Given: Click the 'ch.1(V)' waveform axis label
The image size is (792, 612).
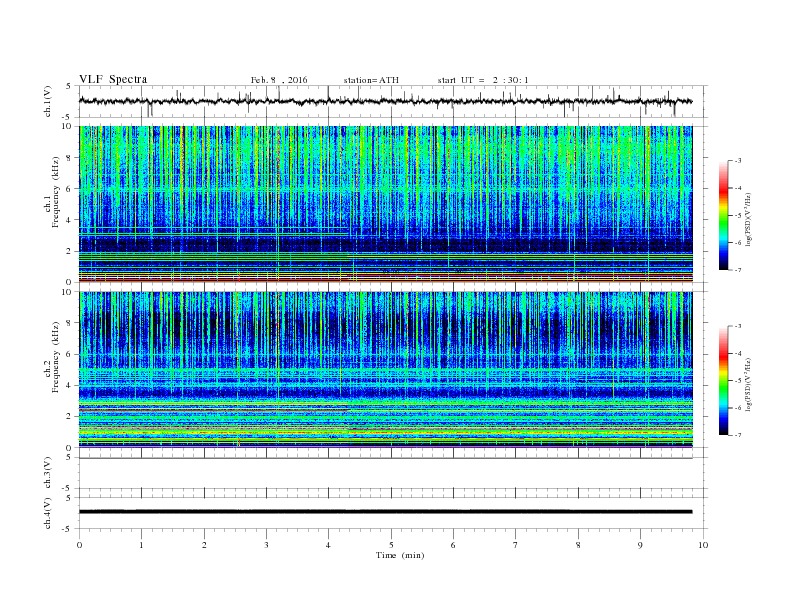Looking at the screenshot, I should (48, 101).
